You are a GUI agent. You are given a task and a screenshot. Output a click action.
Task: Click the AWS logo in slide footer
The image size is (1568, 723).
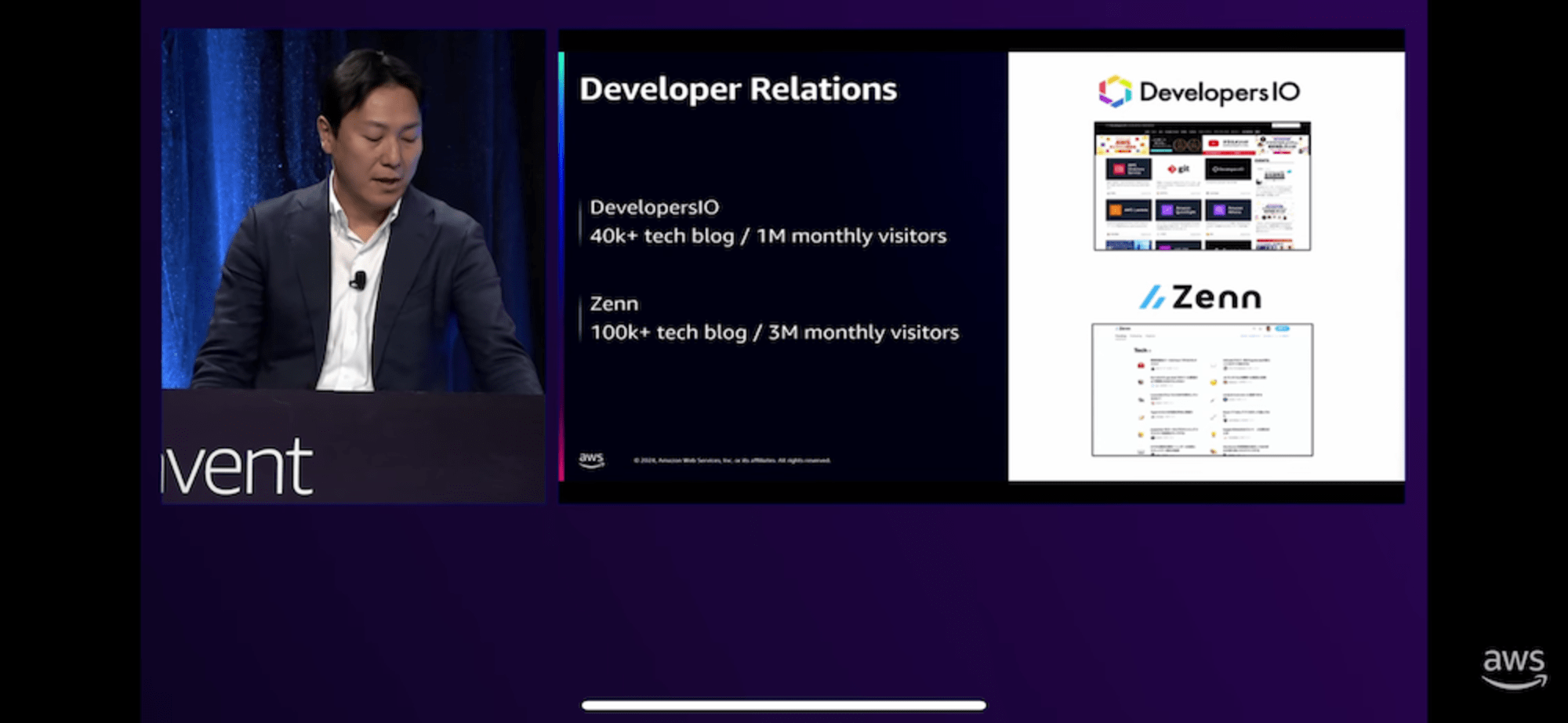tap(591, 460)
